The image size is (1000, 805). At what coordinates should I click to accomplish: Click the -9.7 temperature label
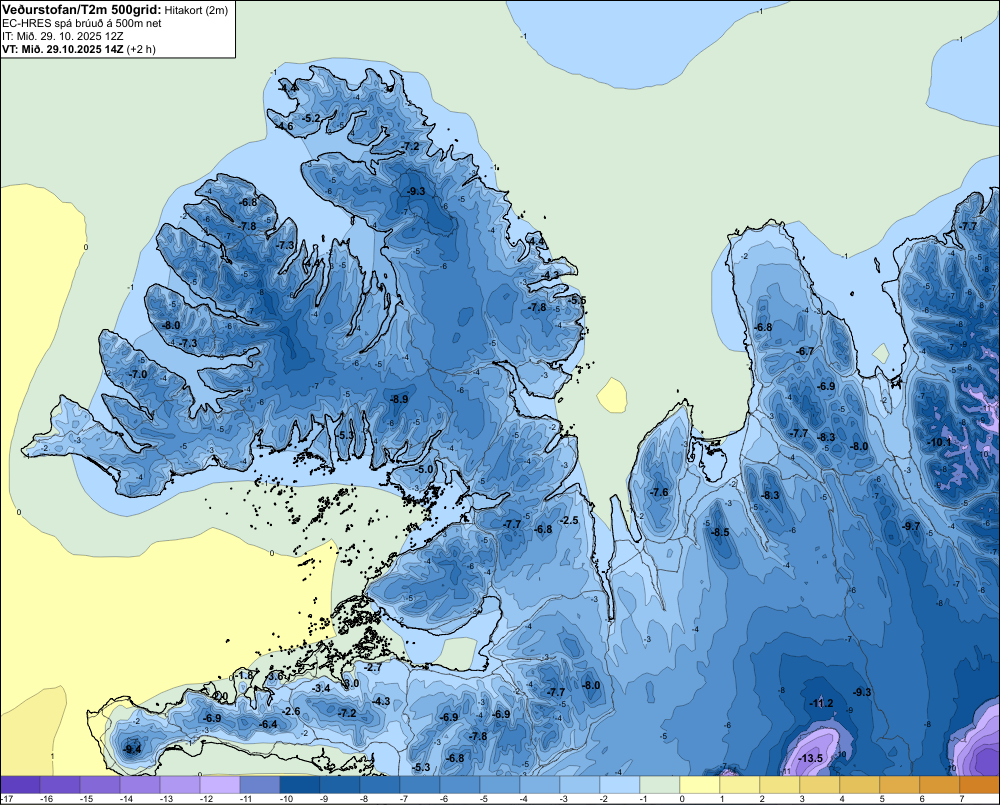click(912, 526)
